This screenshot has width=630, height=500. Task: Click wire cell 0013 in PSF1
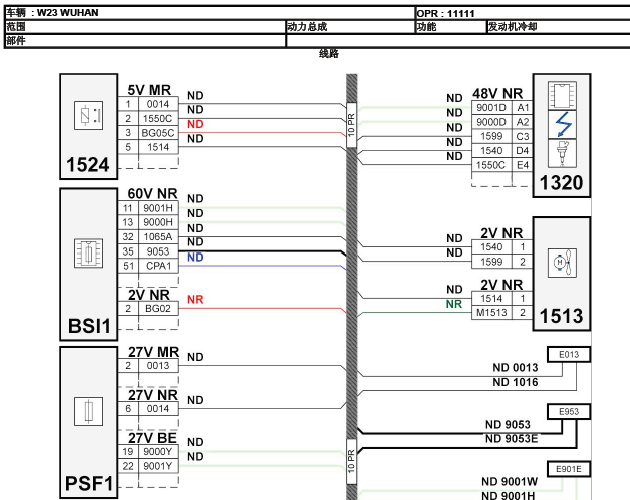pos(158,366)
